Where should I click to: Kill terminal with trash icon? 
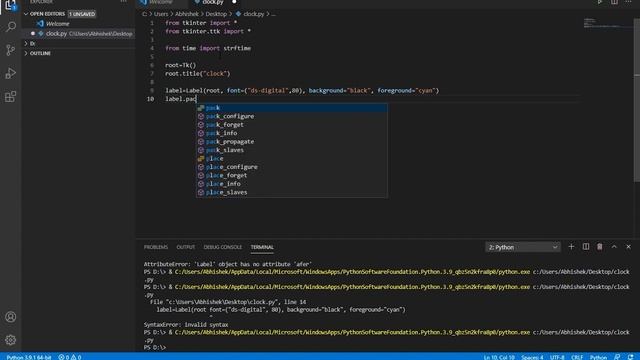coord(600,247)
